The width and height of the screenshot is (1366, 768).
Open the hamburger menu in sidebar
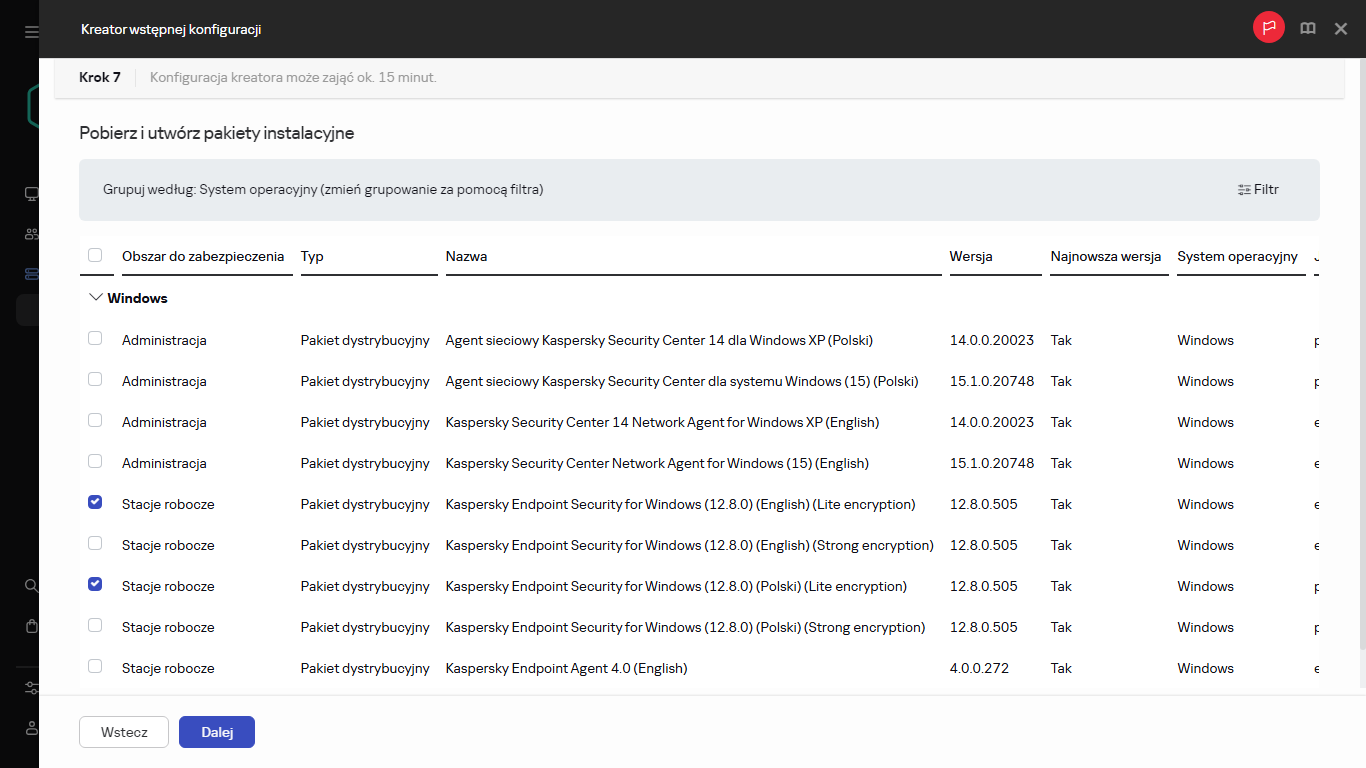(31, 32)
